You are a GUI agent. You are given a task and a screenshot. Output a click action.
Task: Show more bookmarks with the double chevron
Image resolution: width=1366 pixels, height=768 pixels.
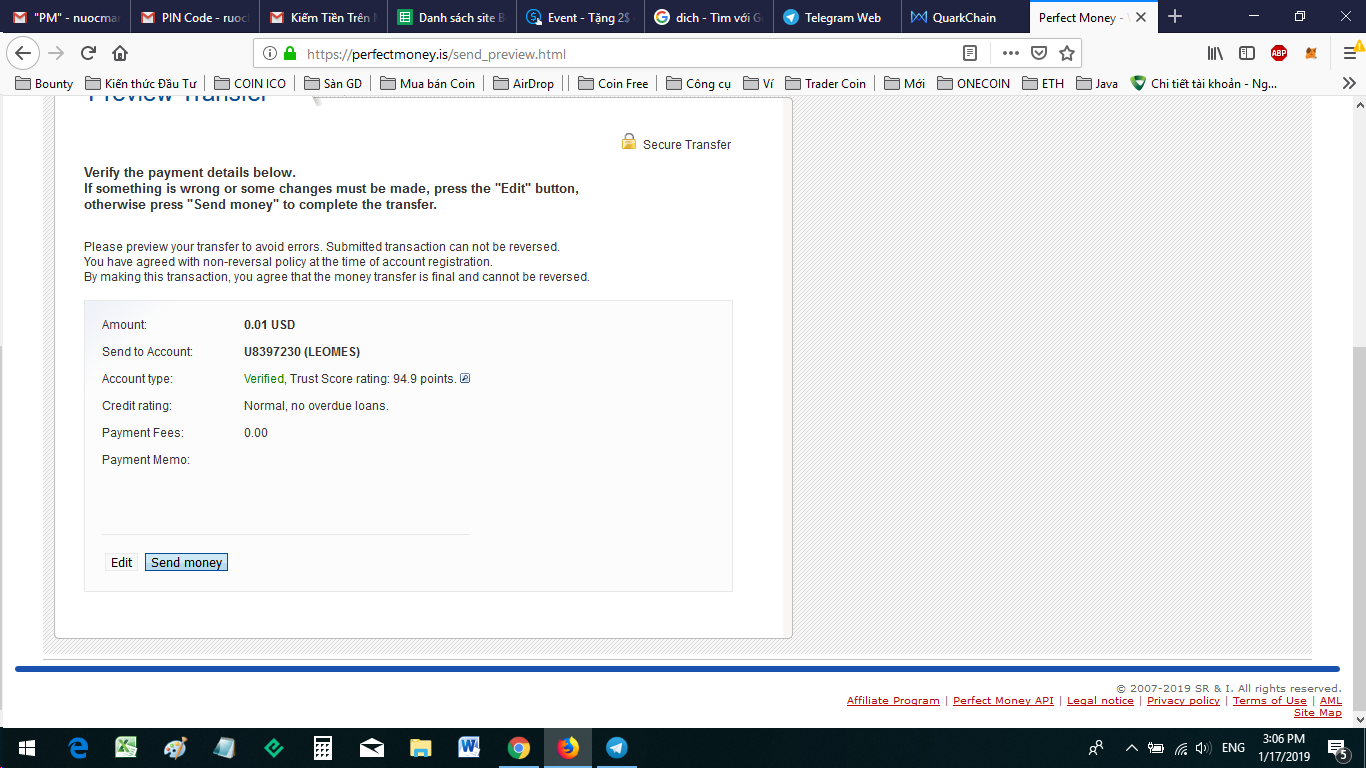[1349, 84]
